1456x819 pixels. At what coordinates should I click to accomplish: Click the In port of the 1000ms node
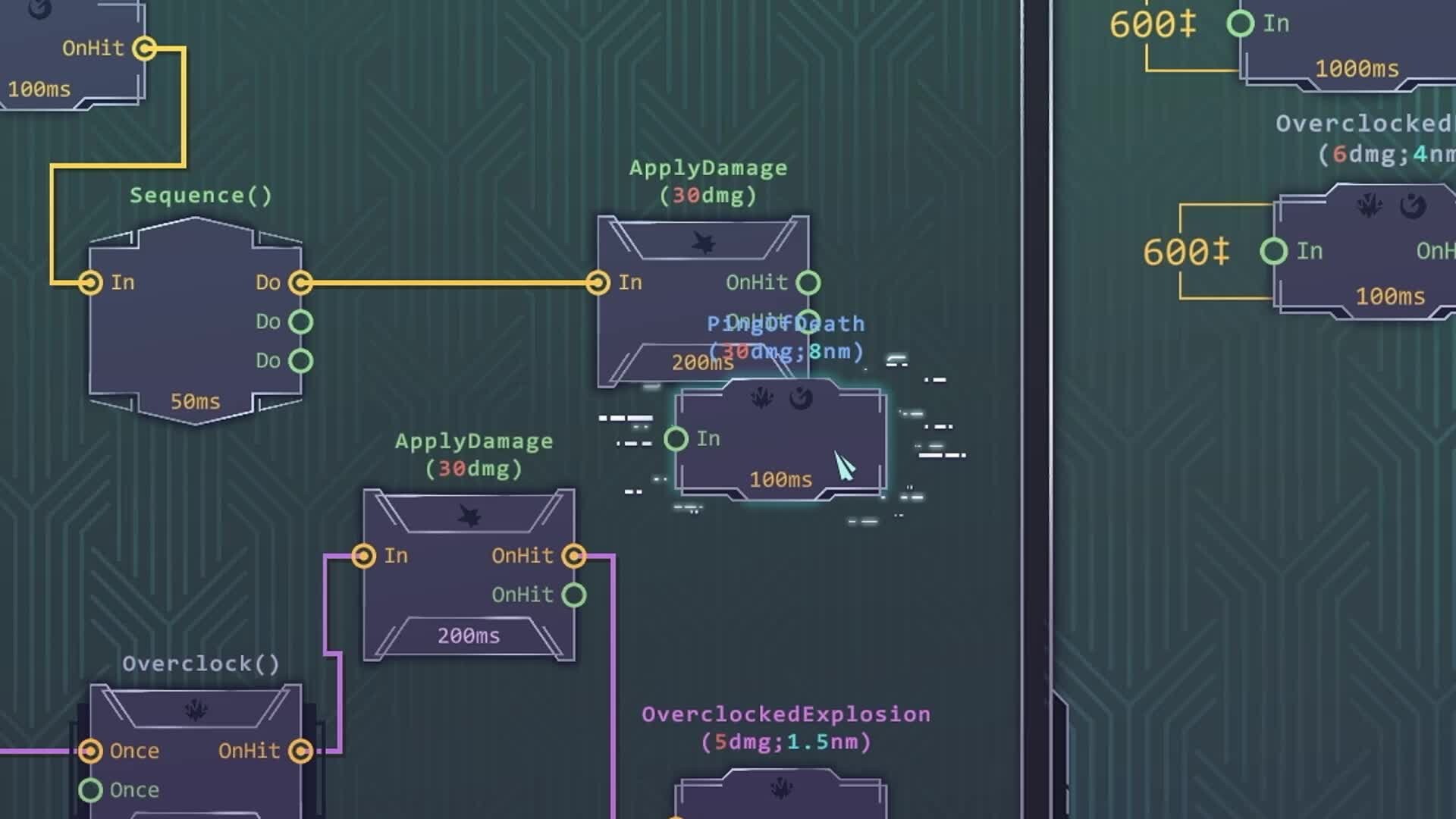[x=1241, y=24]
